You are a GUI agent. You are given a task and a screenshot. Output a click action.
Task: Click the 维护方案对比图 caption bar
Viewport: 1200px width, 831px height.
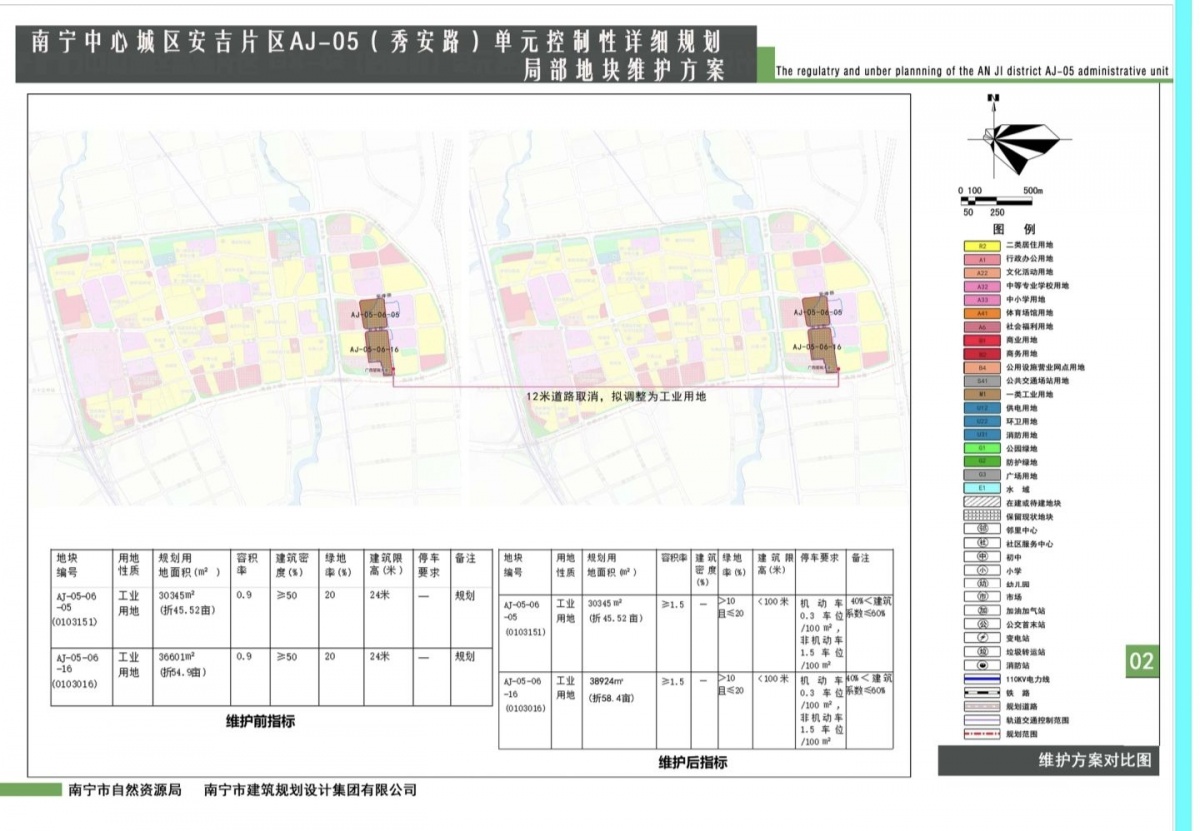[1048, 760]
